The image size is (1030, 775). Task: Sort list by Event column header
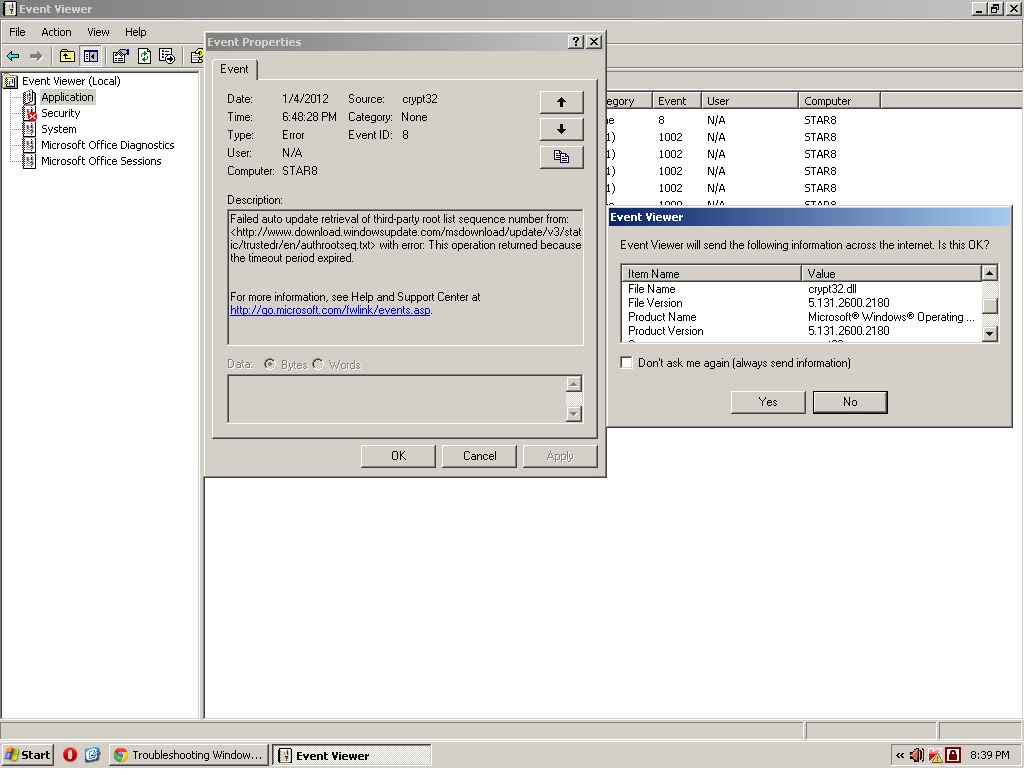pos(677,100)
